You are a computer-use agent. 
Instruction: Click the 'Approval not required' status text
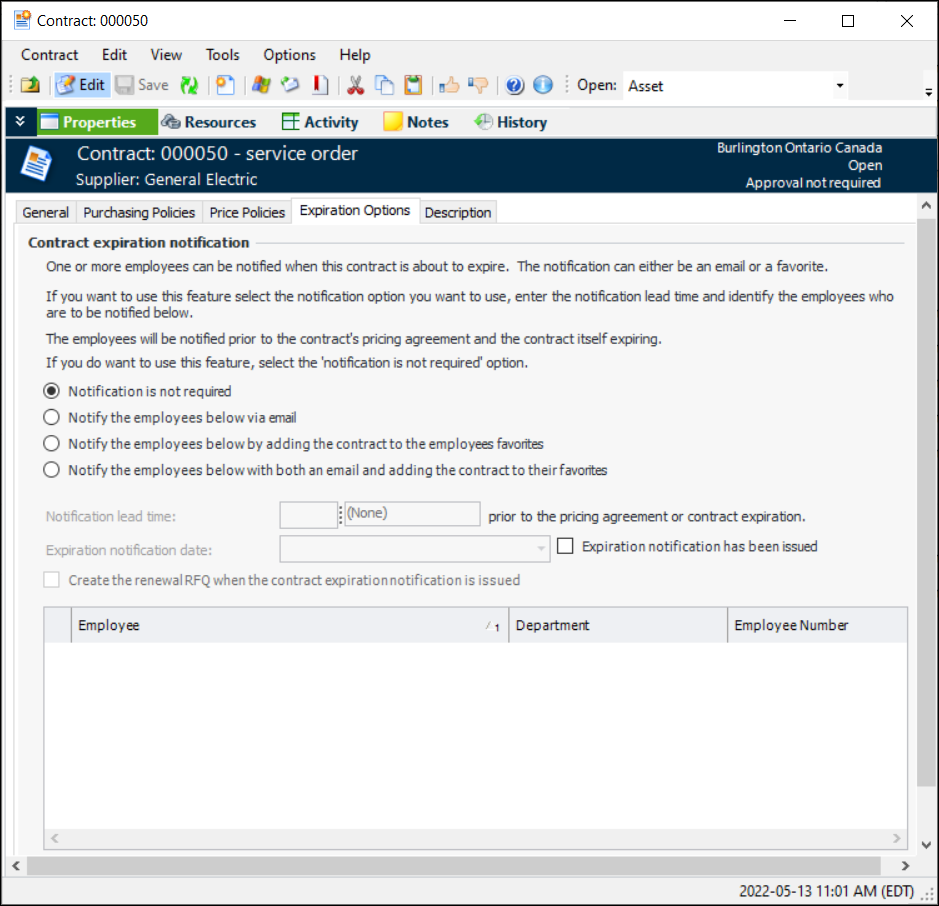point(813,183)
